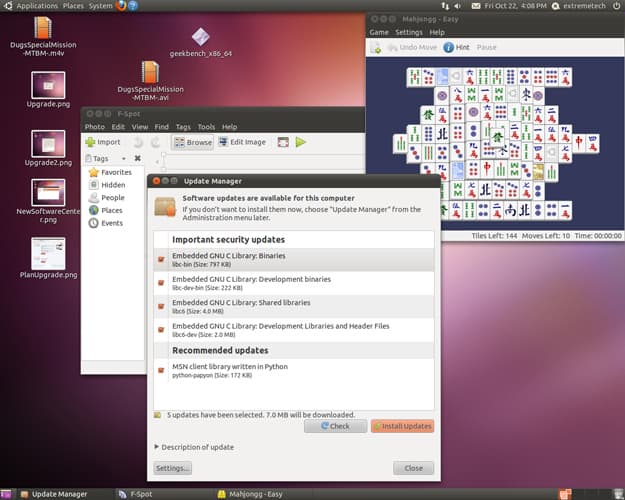Uncheck MSN client library python-papyon checkbox
625x500 pixels.
point(161,370)
